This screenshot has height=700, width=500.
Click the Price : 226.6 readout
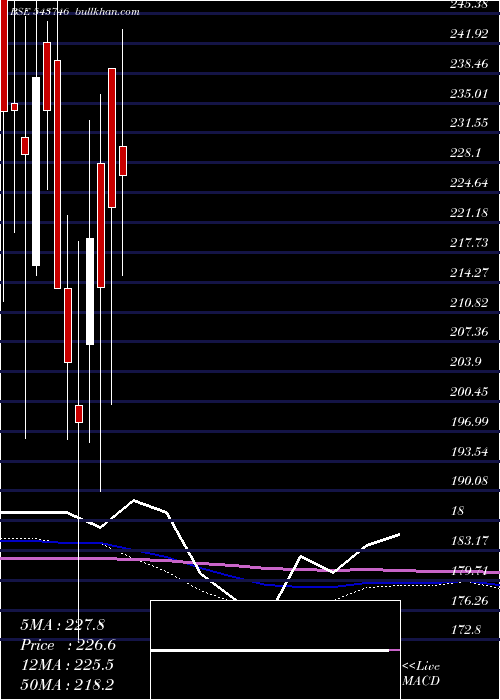pyautogui.click(x=68, y=645)
